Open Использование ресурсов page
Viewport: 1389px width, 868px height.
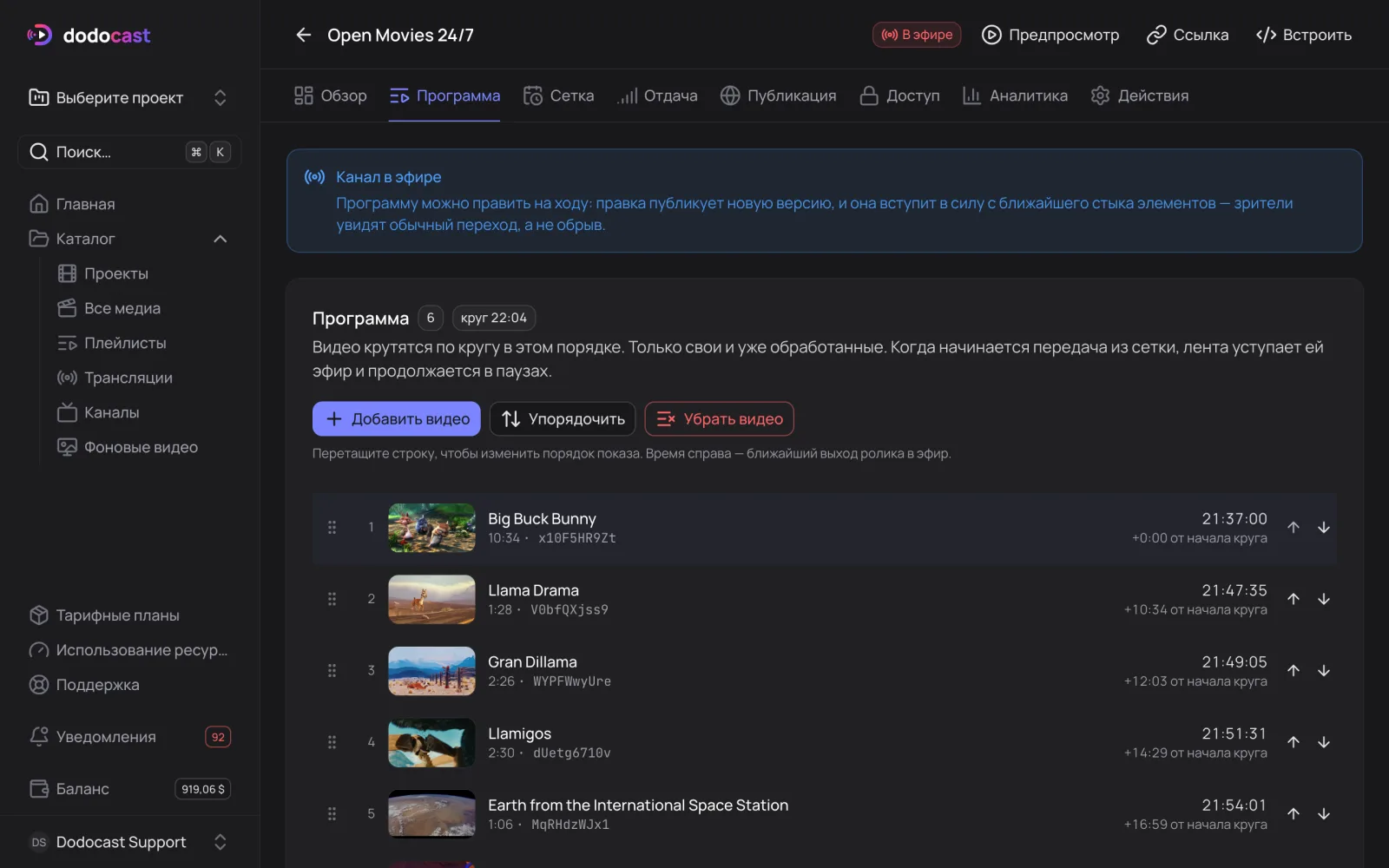[129, 650]
